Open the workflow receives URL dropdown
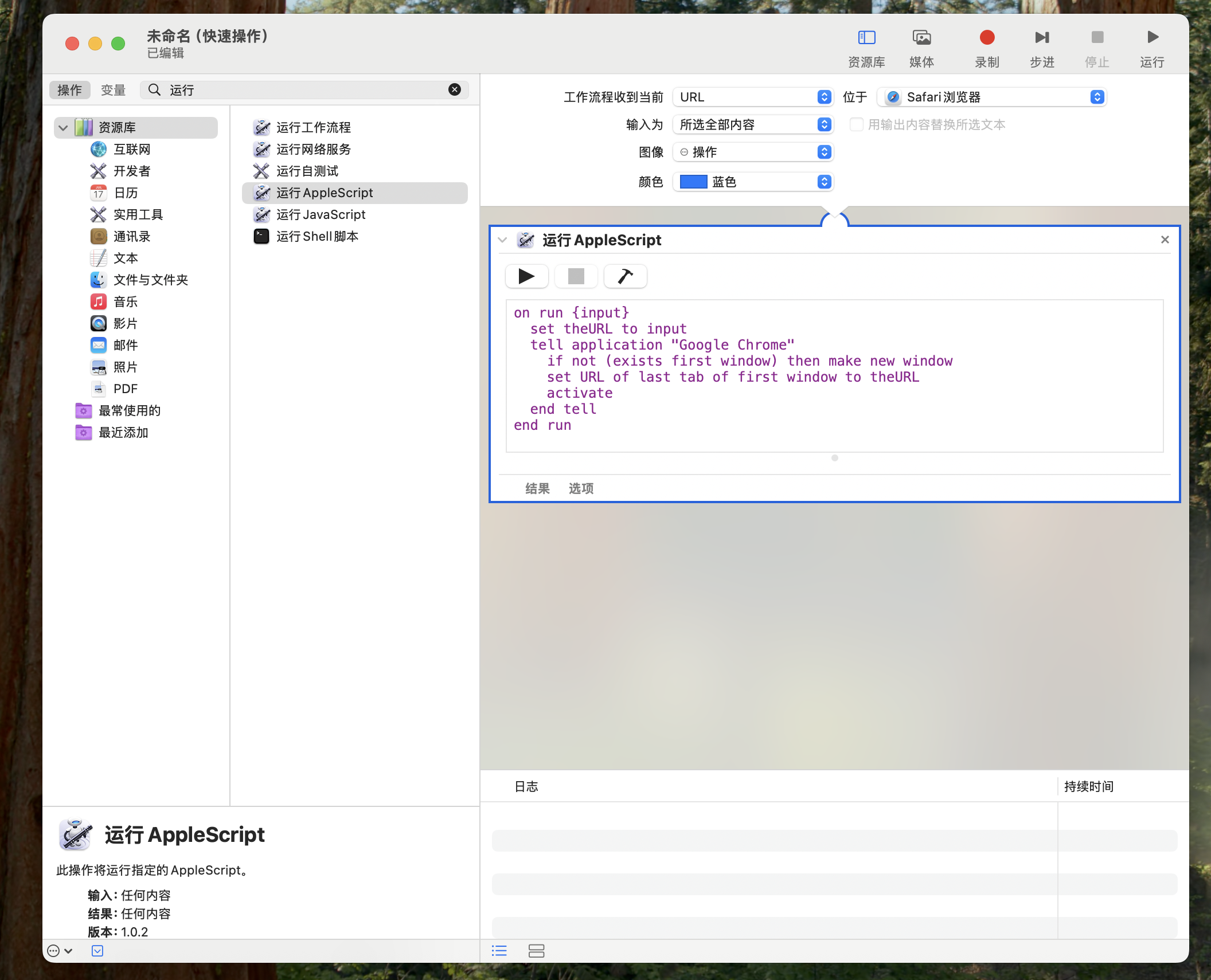The width and height of the screenshot is (1211, 980). [753, 97]
